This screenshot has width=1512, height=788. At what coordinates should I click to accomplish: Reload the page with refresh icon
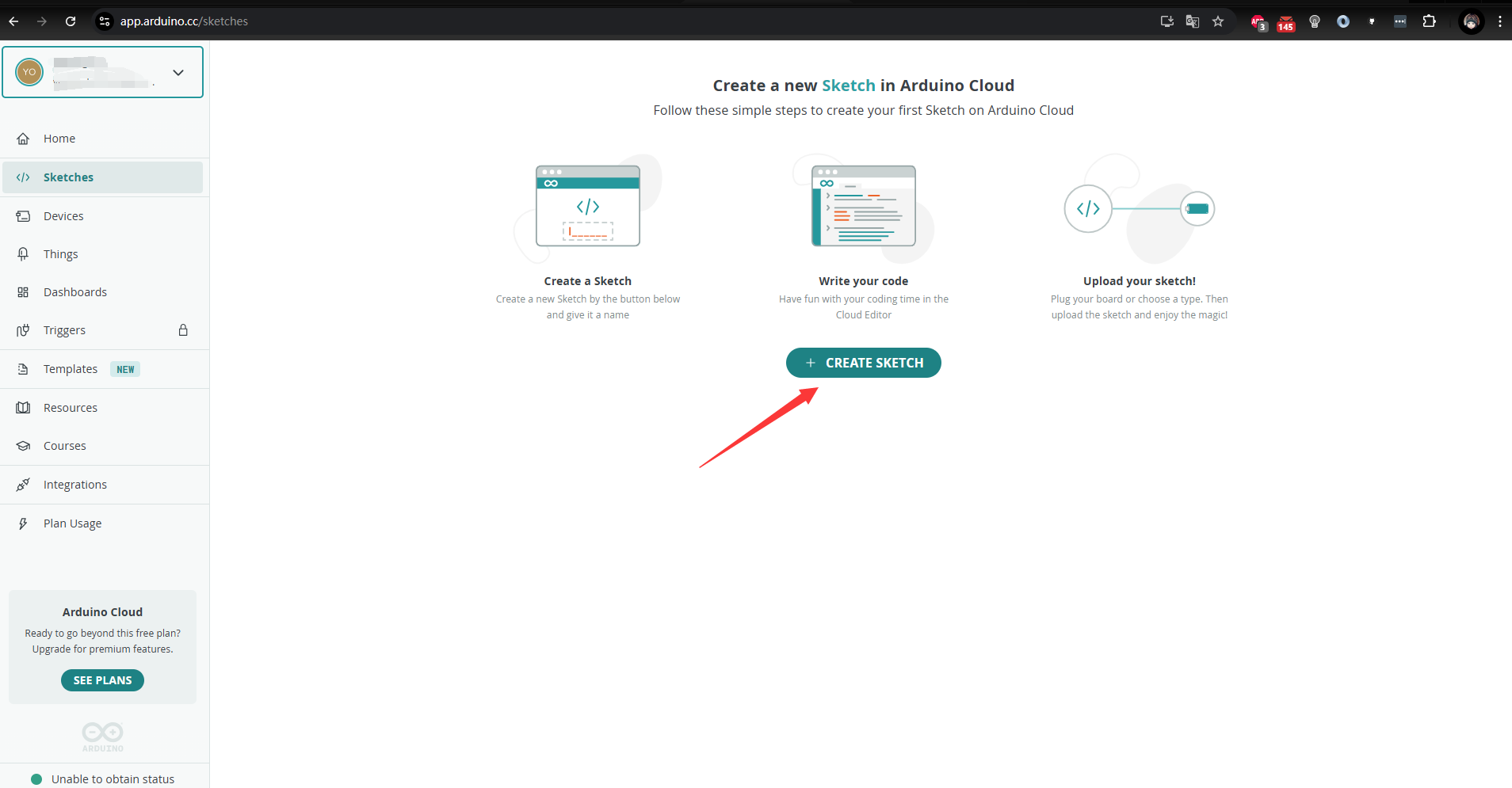click(x=71, y=21)
